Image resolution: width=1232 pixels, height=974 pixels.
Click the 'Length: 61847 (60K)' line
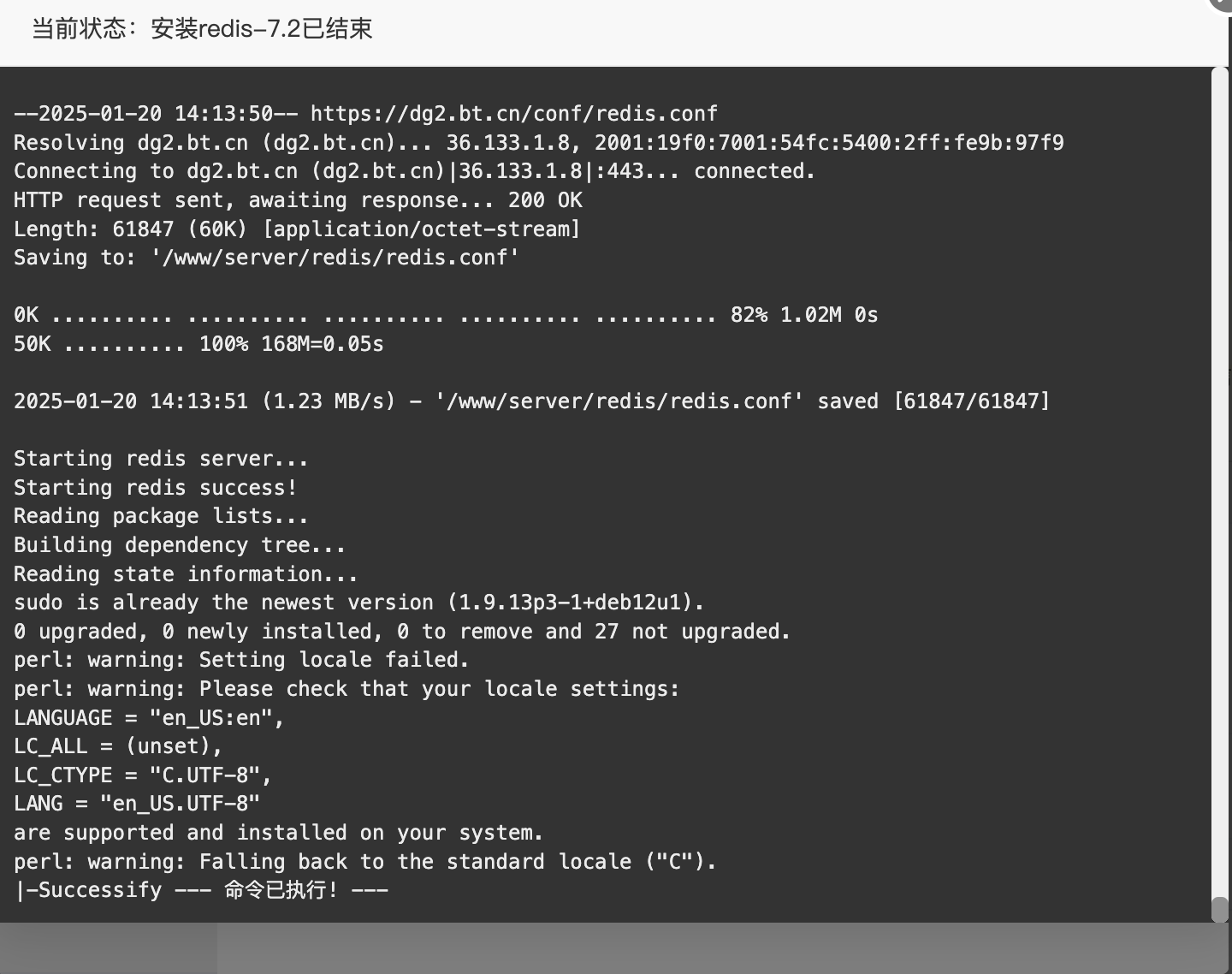[297, 229]
